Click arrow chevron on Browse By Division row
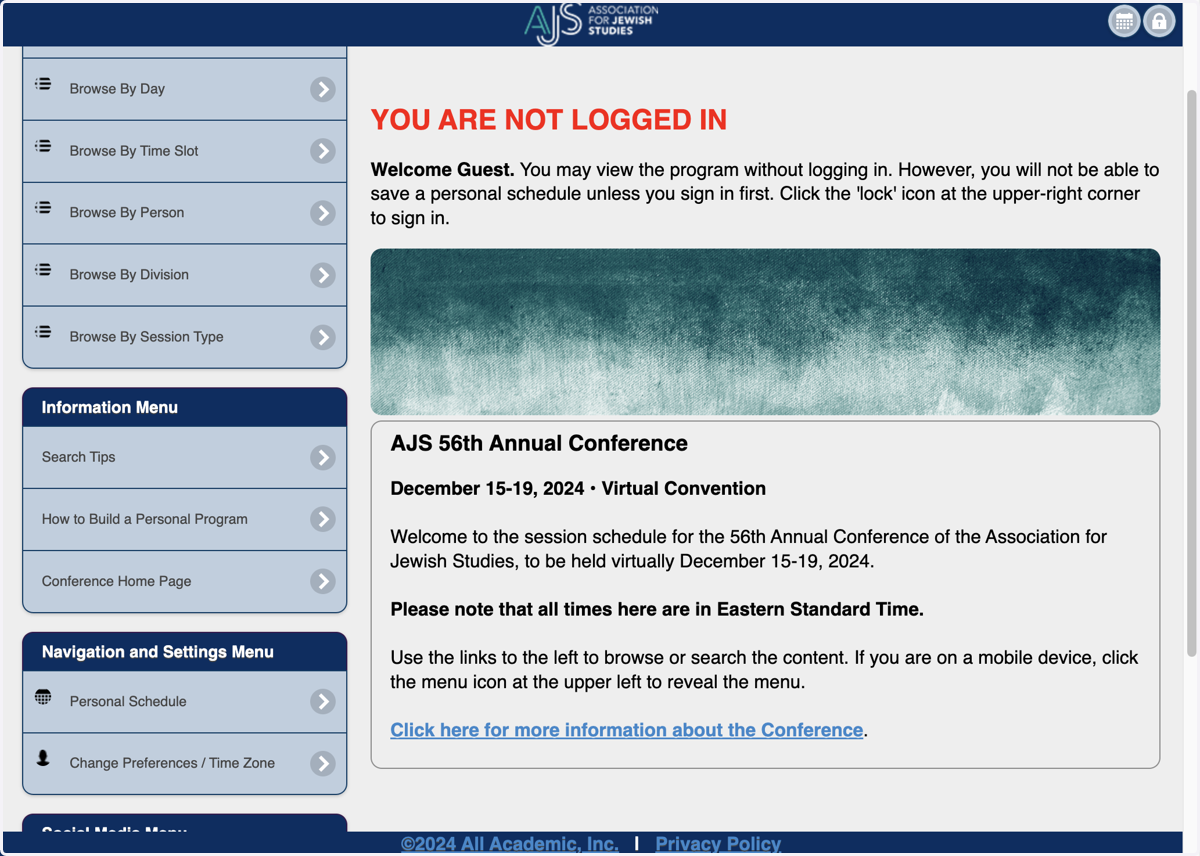Viewport: 1200px width, 856px height. coord(322,275)
